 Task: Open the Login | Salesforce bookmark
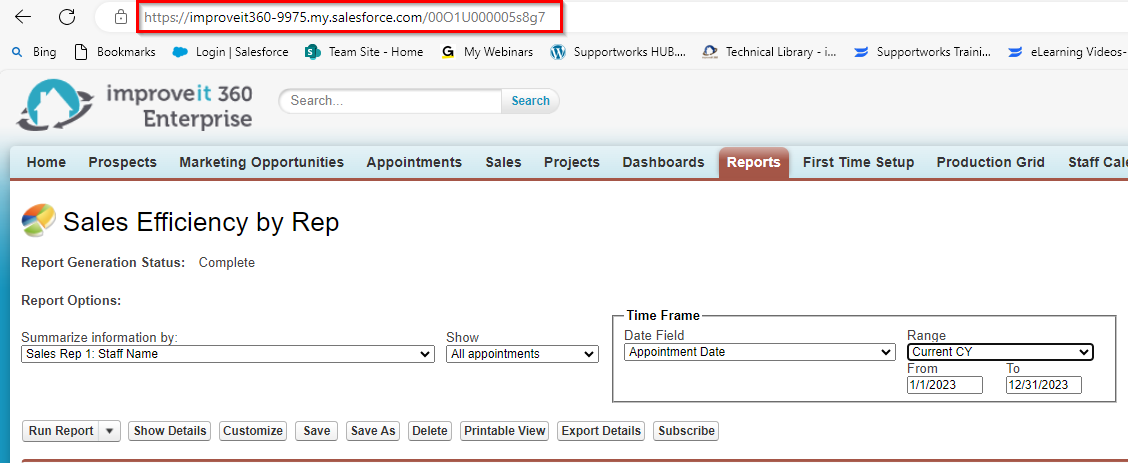coord(231,52)
